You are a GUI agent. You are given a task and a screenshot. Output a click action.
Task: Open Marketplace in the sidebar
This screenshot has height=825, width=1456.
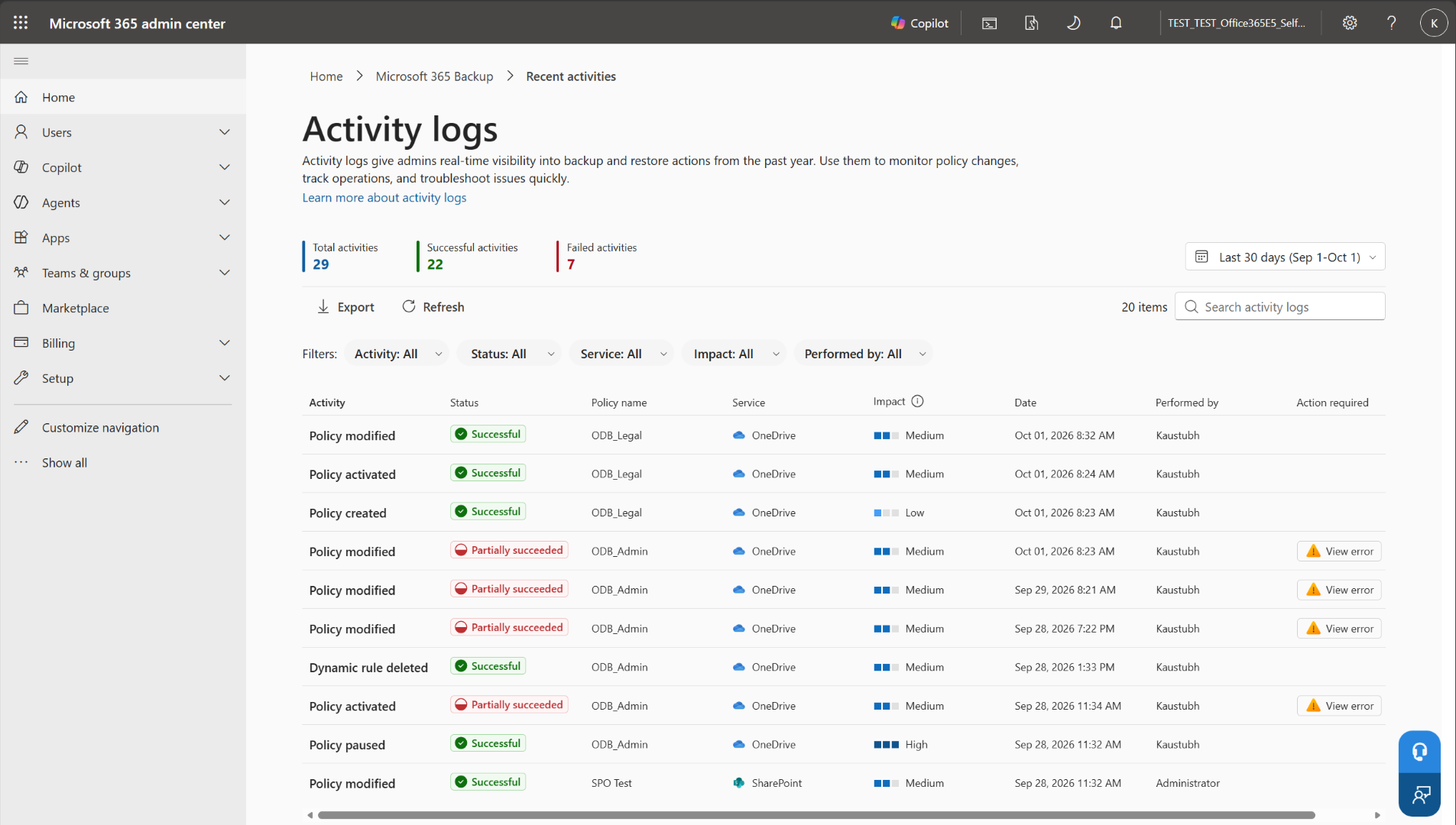point(123,308)
